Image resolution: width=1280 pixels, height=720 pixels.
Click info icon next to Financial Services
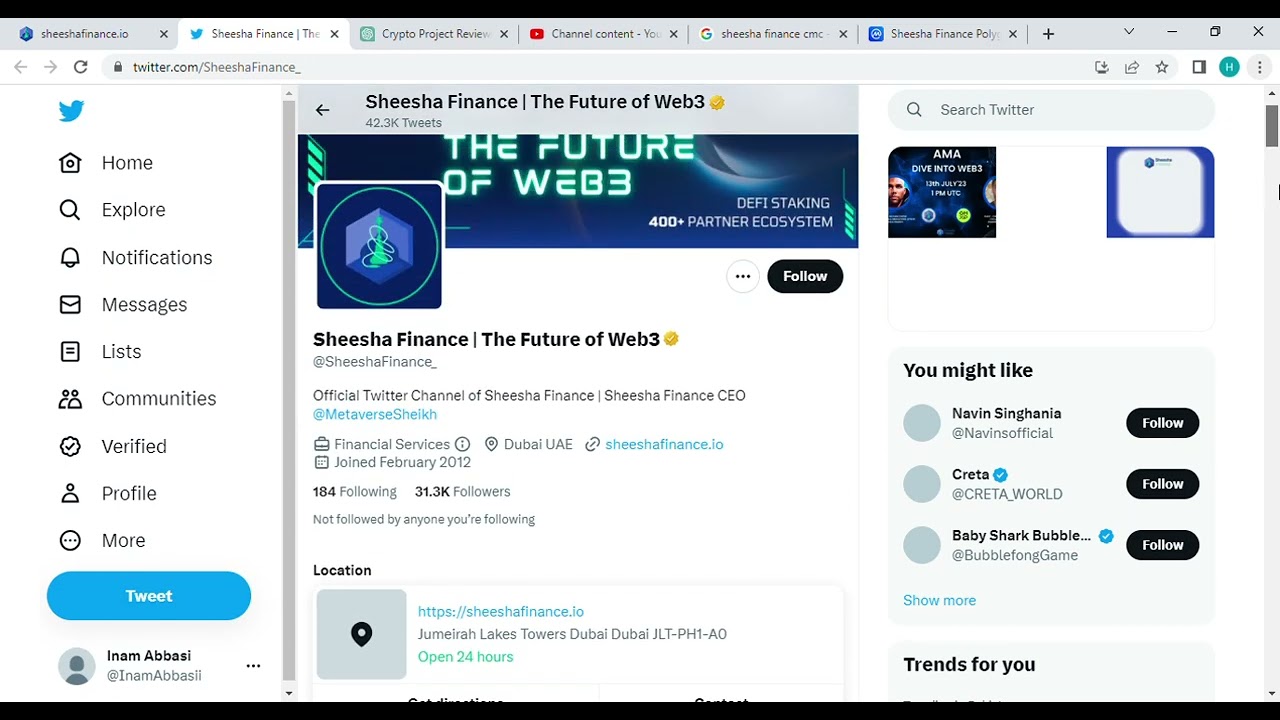(x=462, y=444)
